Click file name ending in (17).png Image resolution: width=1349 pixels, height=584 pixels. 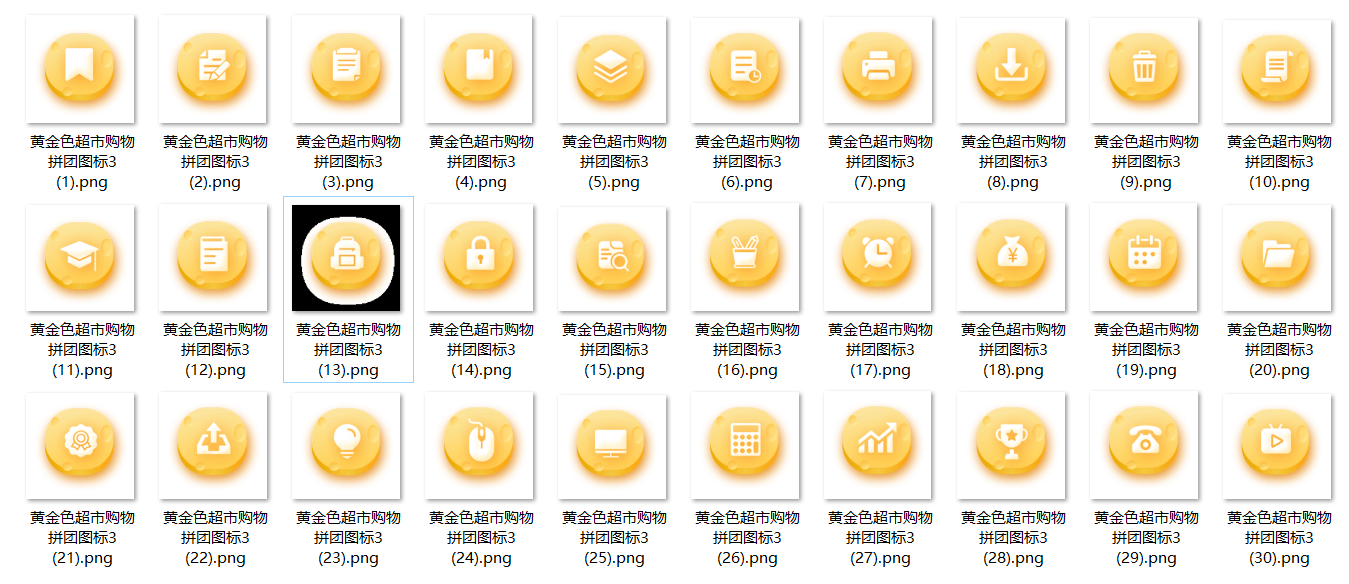(x=878, y=350)
